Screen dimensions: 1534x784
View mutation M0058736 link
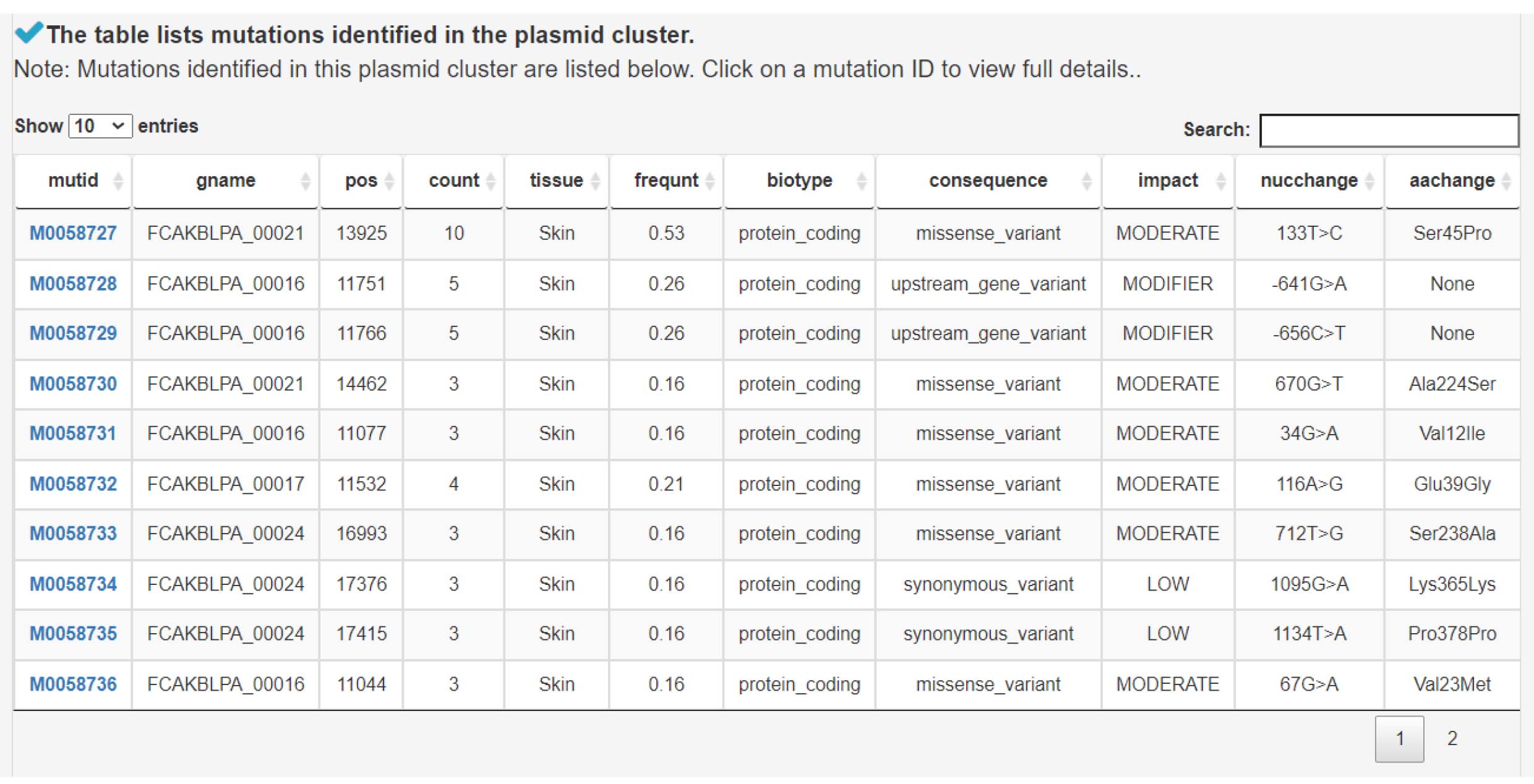coord(73,684)
